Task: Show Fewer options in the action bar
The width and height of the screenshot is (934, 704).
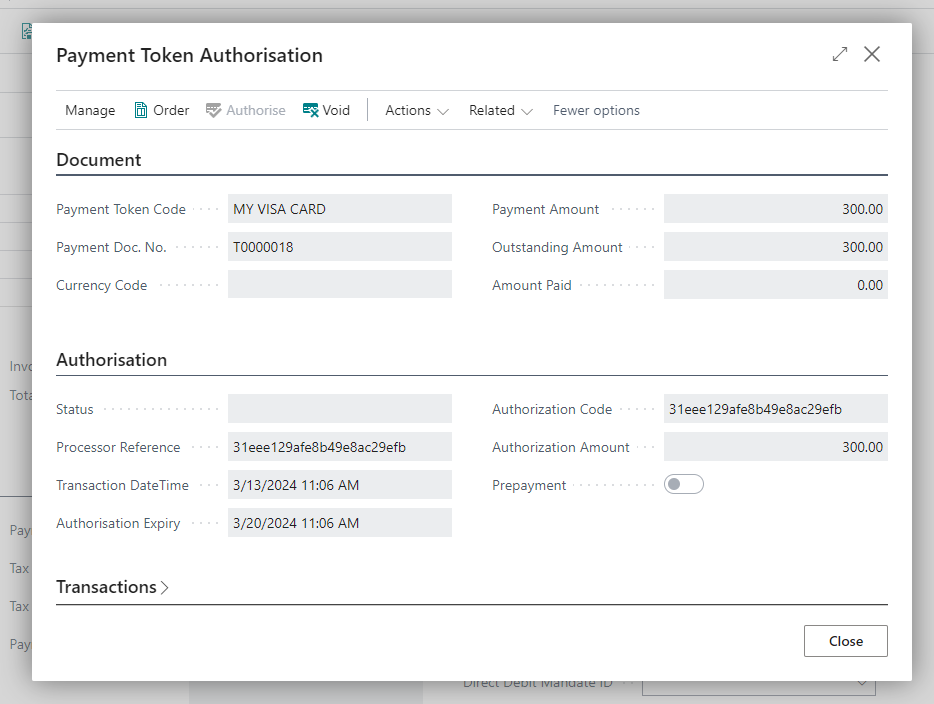Action: 596,110
